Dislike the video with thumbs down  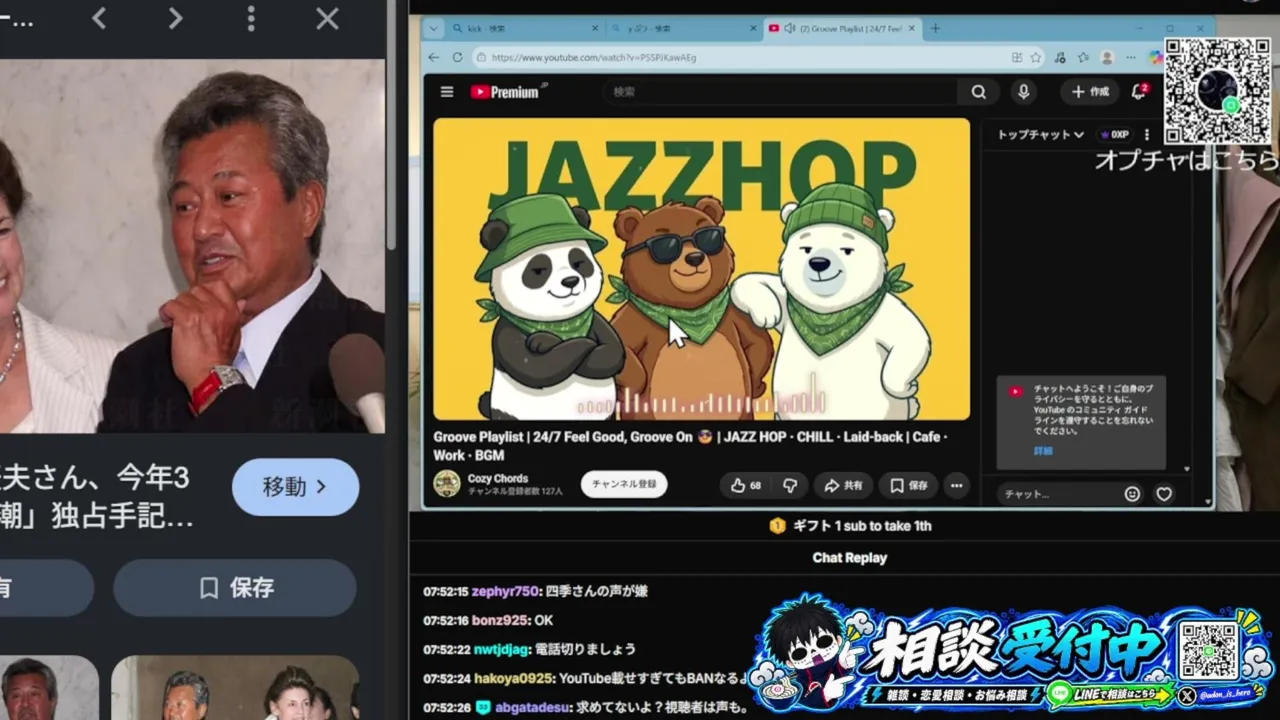point(790,485)
